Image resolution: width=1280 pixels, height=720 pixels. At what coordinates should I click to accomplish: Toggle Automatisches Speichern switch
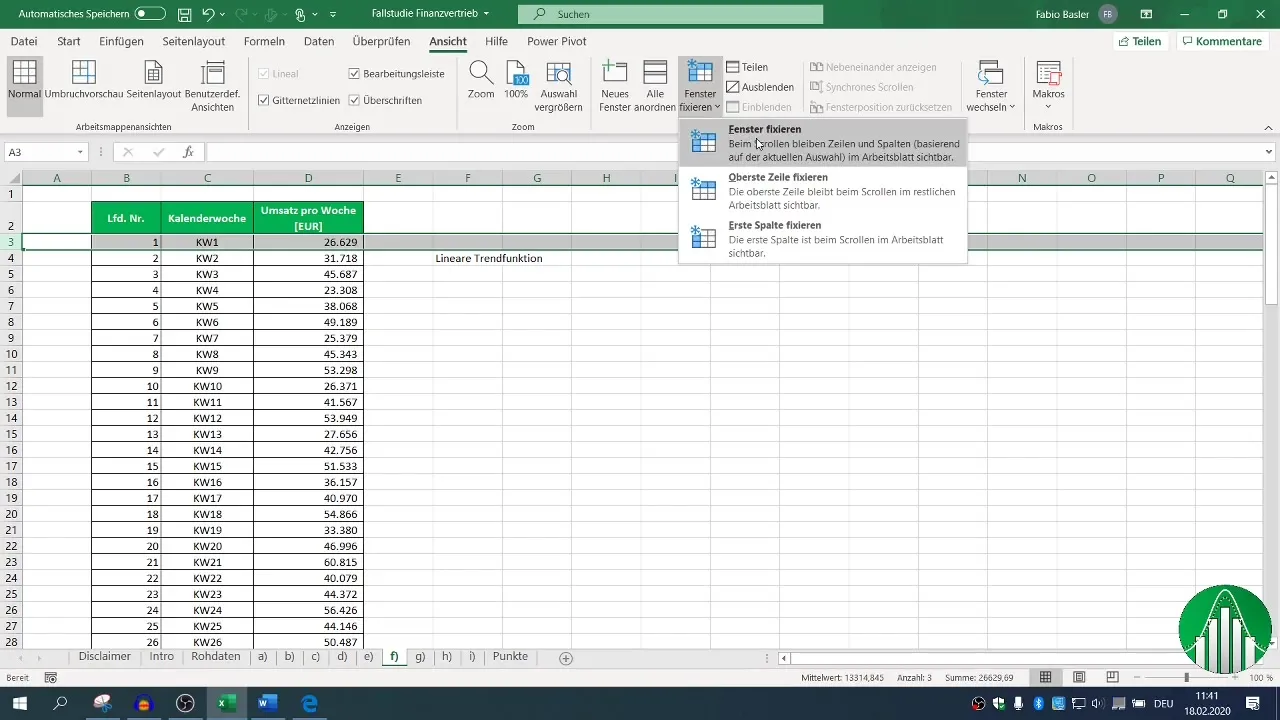click(150, 14)
